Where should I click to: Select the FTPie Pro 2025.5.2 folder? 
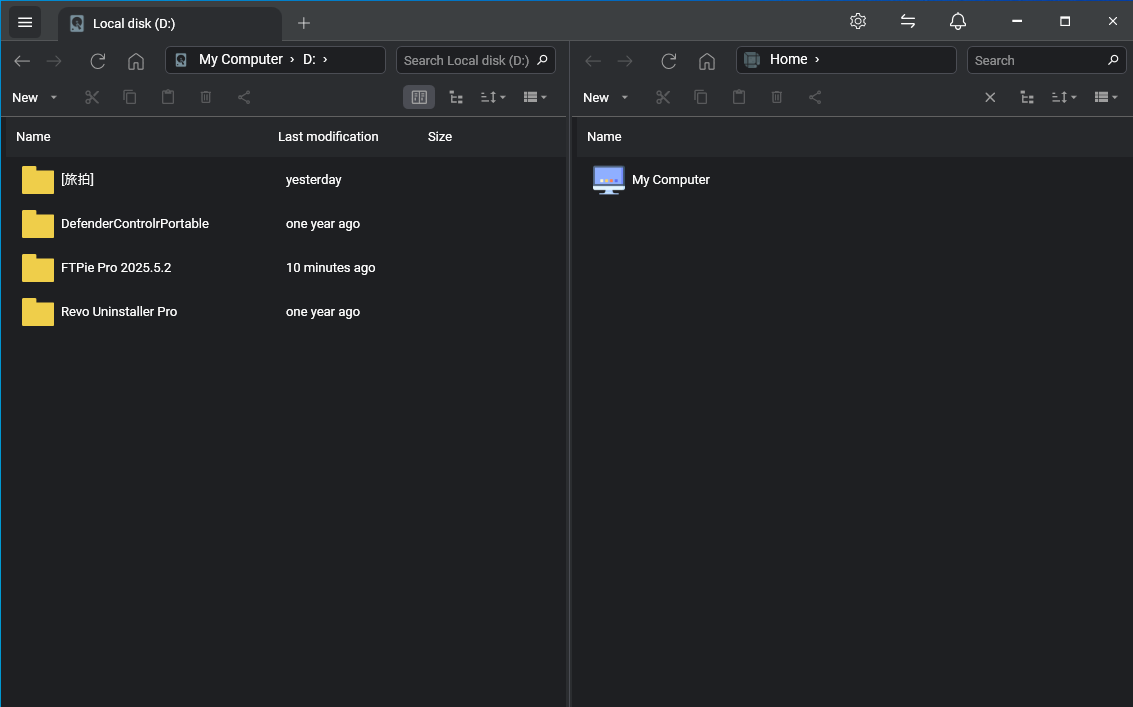click(115, 268)
